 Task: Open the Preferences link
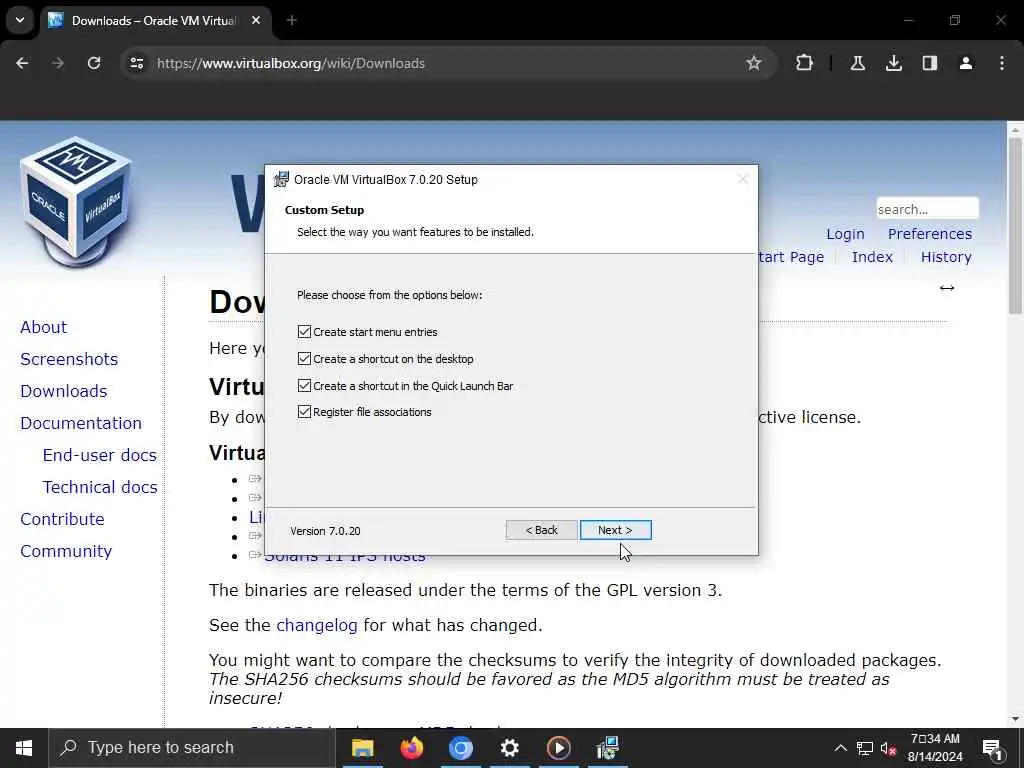coord(929,234)
